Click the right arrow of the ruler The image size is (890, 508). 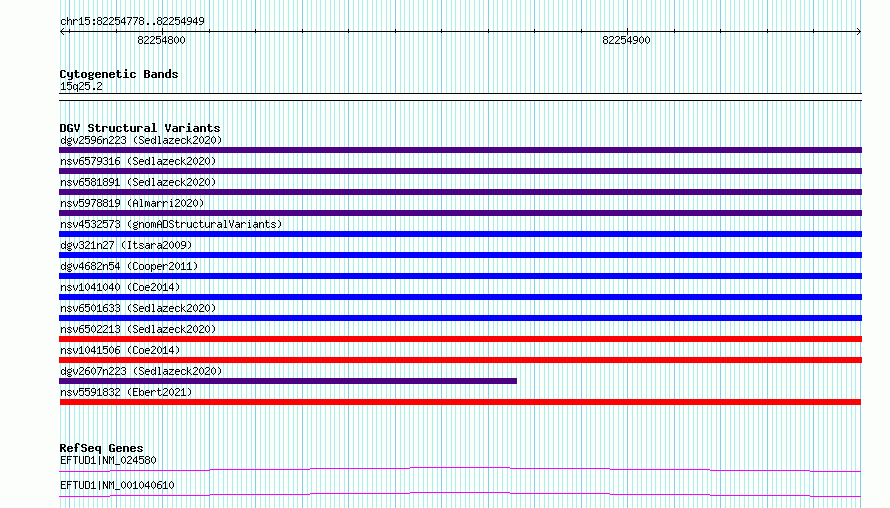(858, 31)
